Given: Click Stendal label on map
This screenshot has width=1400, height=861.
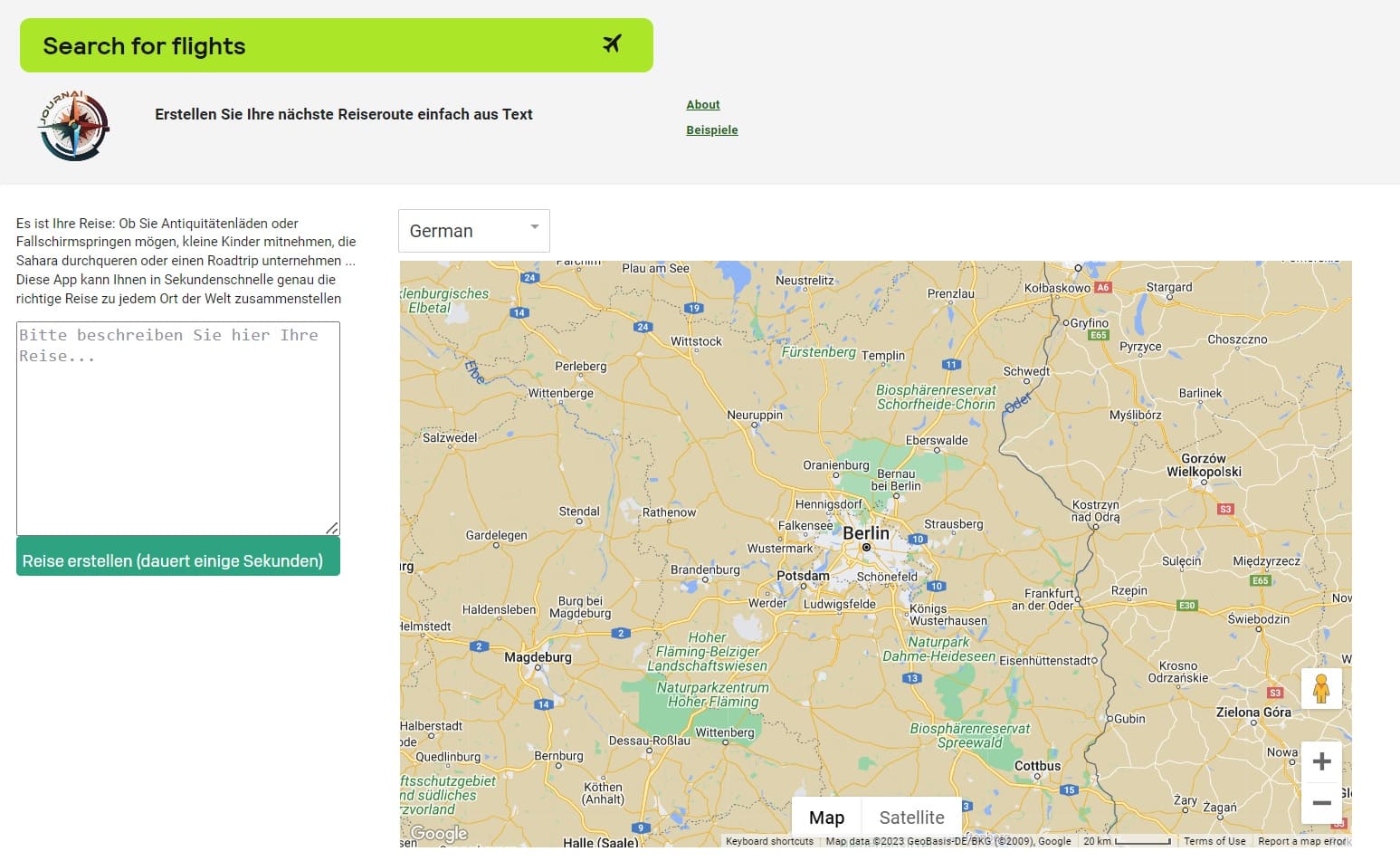Looking at the screenshot, I should tap(579, 512).
